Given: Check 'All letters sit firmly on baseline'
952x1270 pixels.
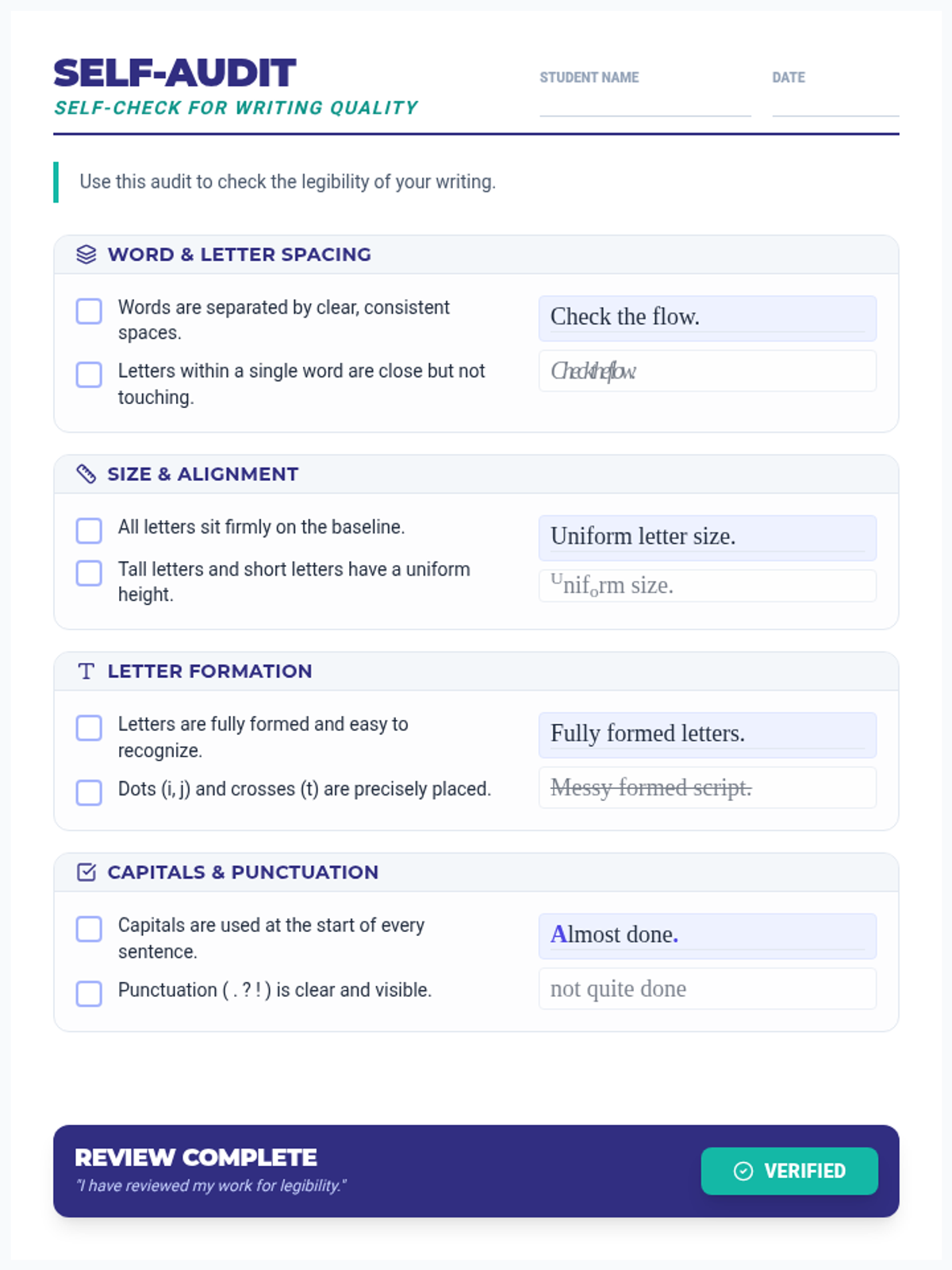Looking at the screenshot, I should coord(89,530).
